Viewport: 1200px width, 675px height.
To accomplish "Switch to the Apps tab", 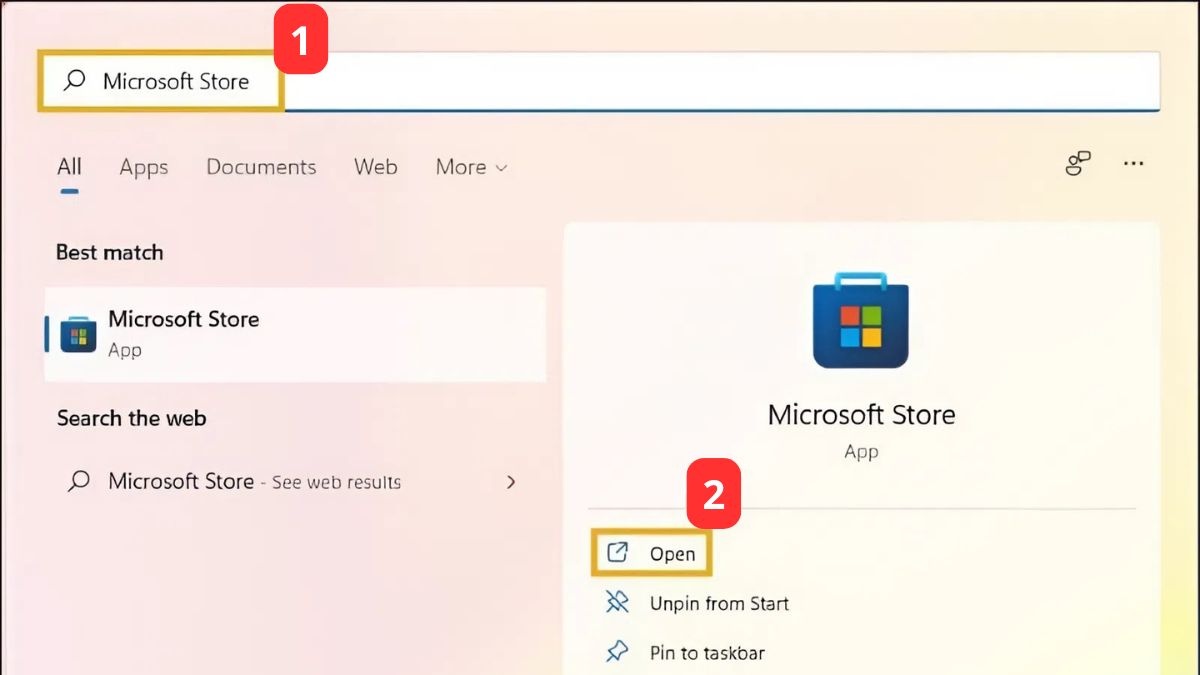I will point(144,167).
